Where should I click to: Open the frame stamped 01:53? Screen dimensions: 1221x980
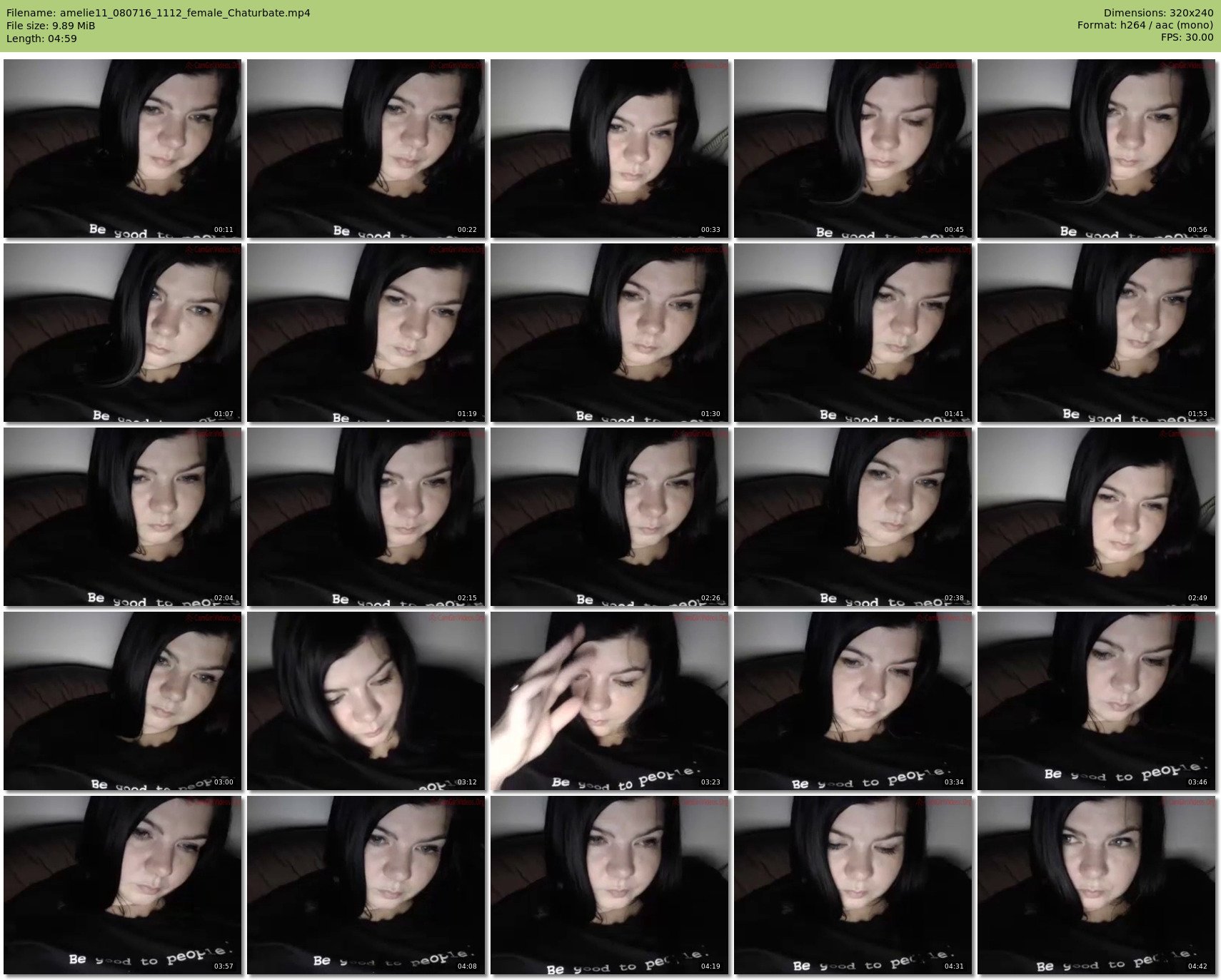click(x=1096, y=333)
